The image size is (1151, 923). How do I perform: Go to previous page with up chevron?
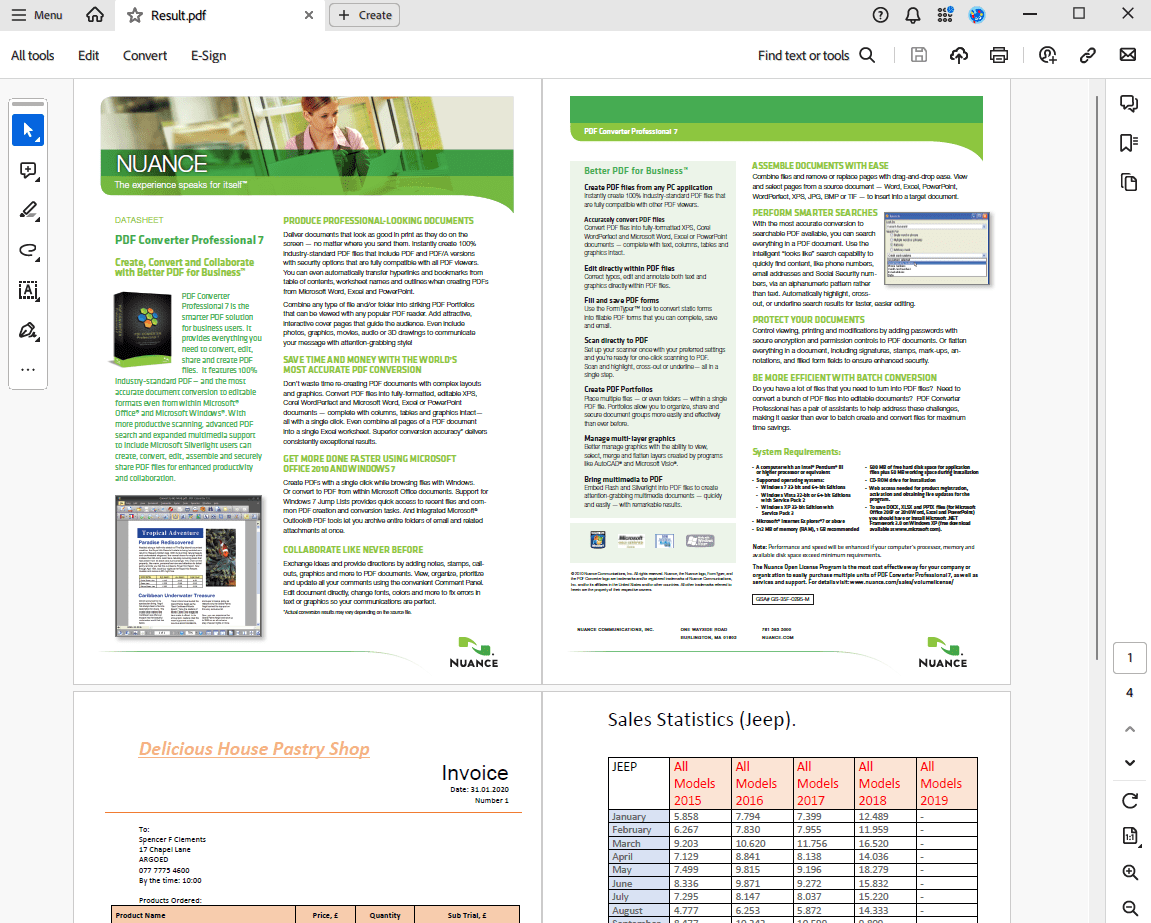(x=1130, y=729)
